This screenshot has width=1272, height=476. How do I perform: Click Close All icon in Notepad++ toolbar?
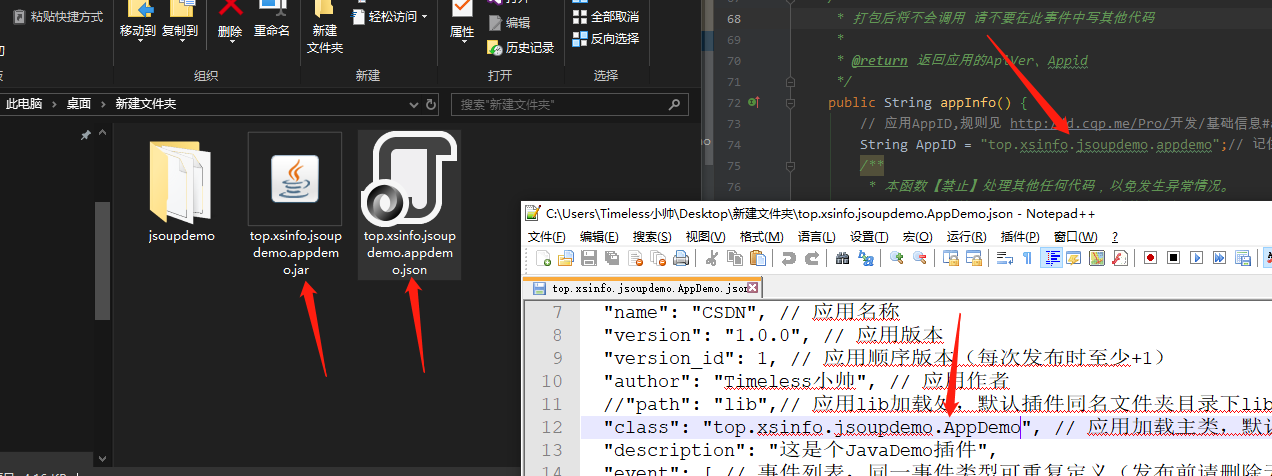(x=658, y=258)
